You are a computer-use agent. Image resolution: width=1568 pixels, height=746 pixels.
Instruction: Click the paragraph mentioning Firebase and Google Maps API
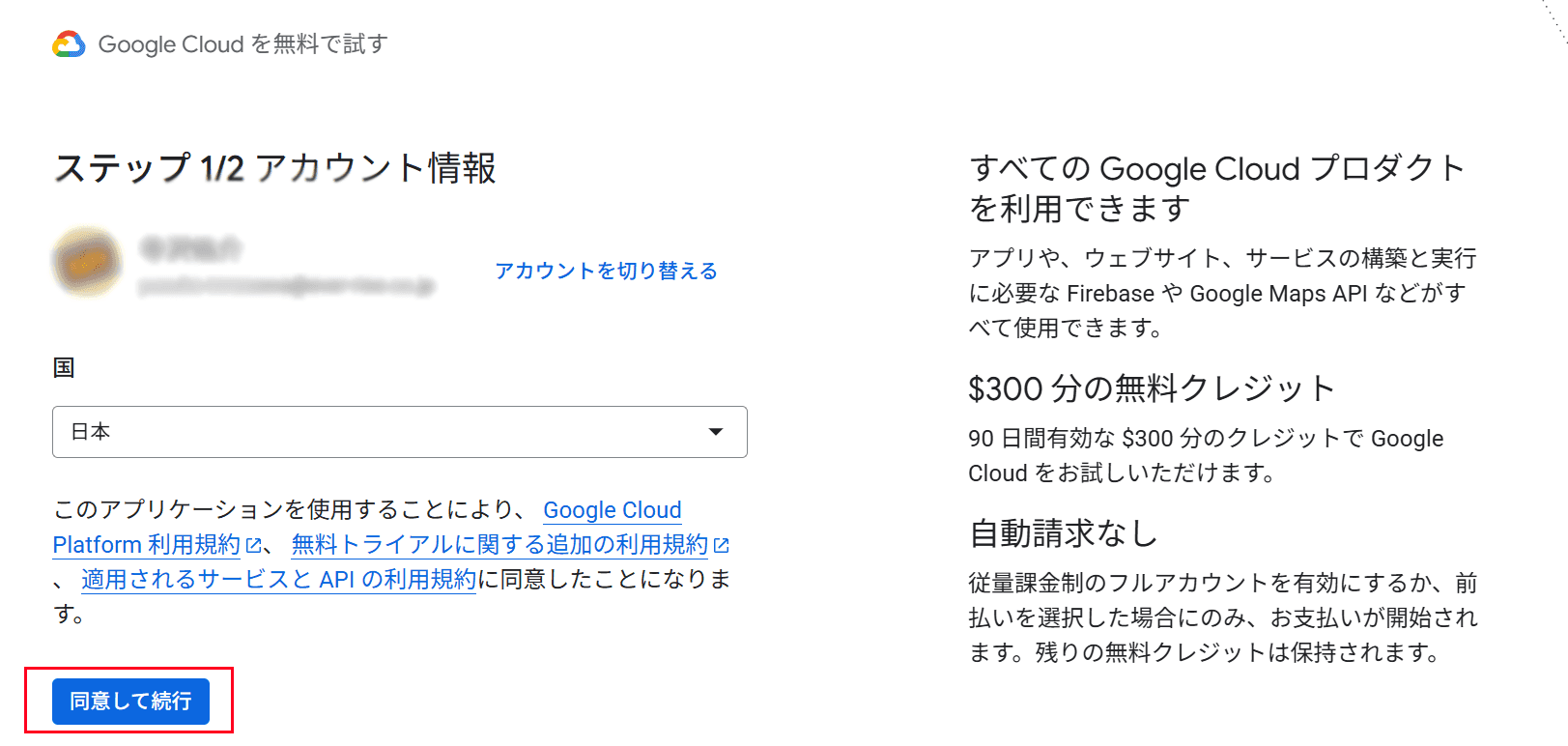[x=1222, y=293]
